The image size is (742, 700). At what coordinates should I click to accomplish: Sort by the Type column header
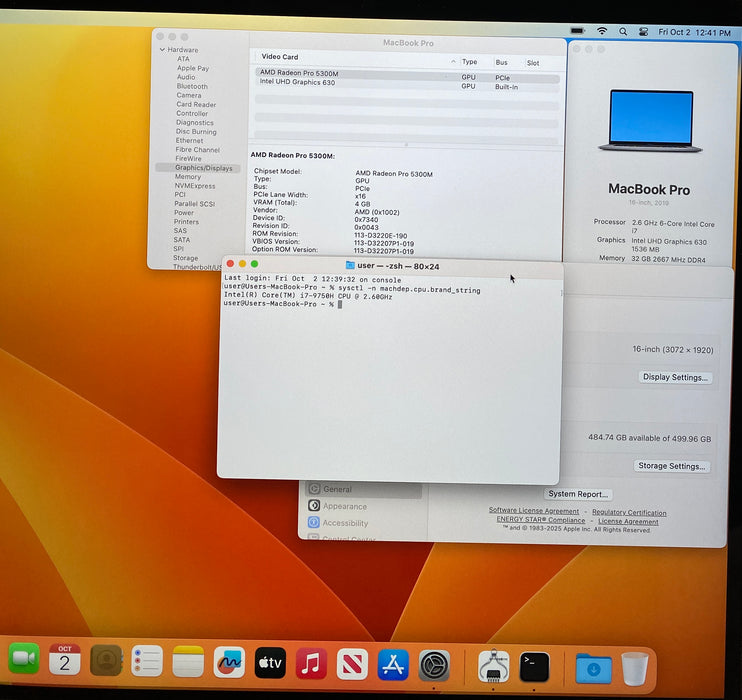[x=469, y=62]
